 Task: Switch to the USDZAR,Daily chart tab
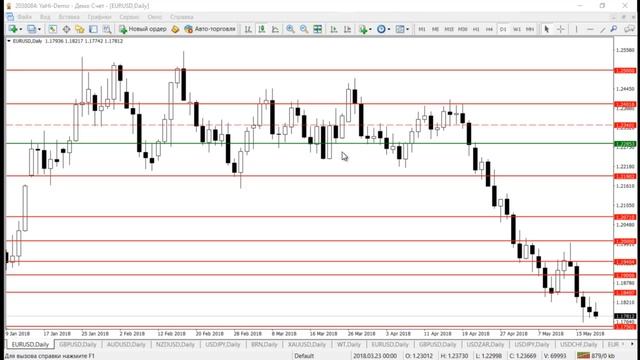pos(485,344)
